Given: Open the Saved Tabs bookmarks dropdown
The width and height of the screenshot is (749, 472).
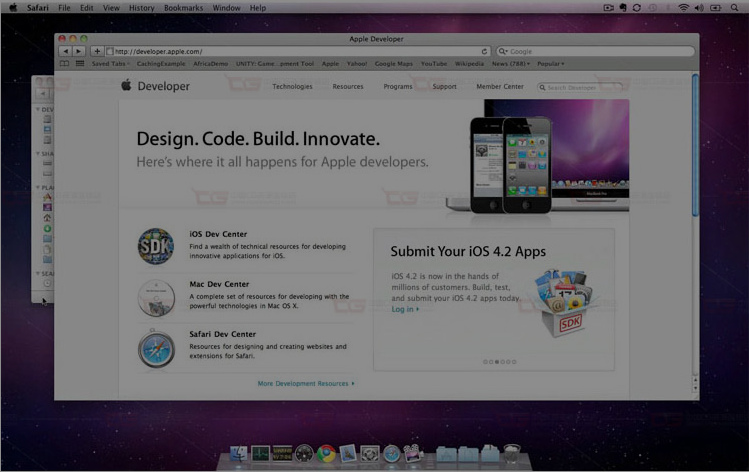Looking at the screenshot, I should coord(111,64).
